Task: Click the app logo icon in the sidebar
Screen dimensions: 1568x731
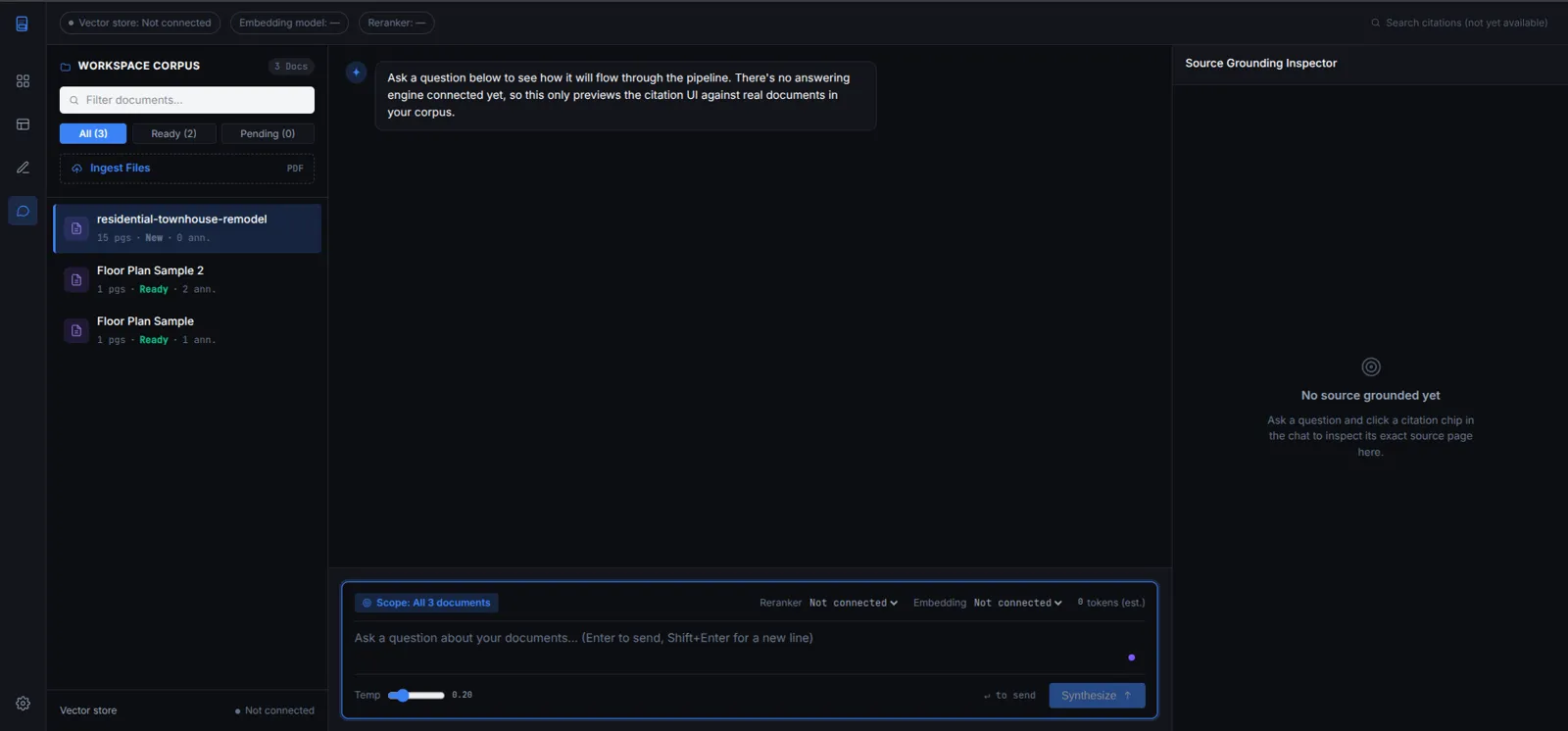Action: (23, 24)
